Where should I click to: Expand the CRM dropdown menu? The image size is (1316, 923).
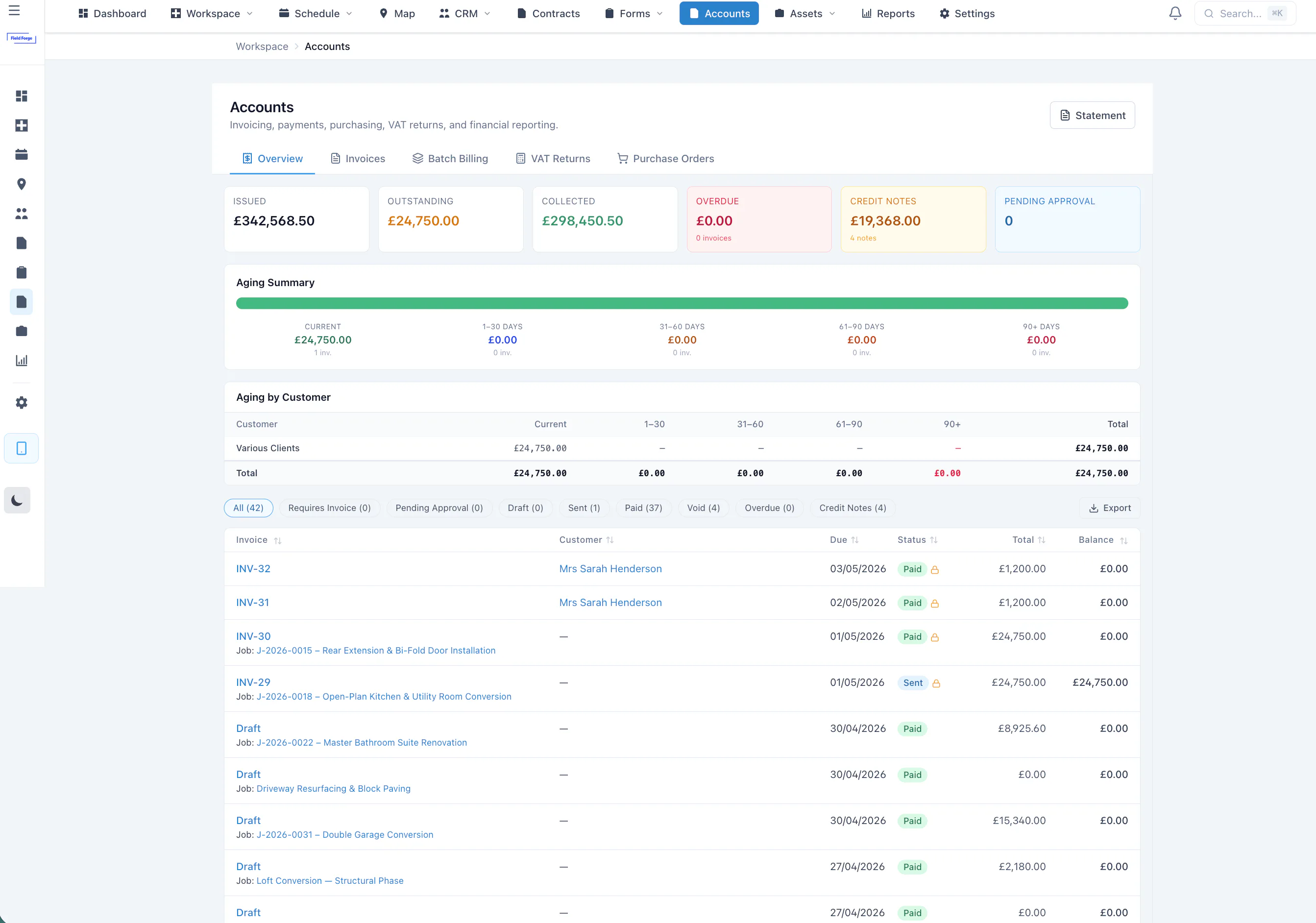(465, 13)
